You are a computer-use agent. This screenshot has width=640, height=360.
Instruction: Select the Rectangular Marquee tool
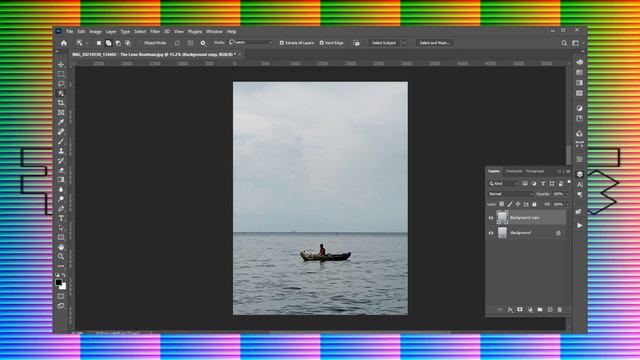61,74
